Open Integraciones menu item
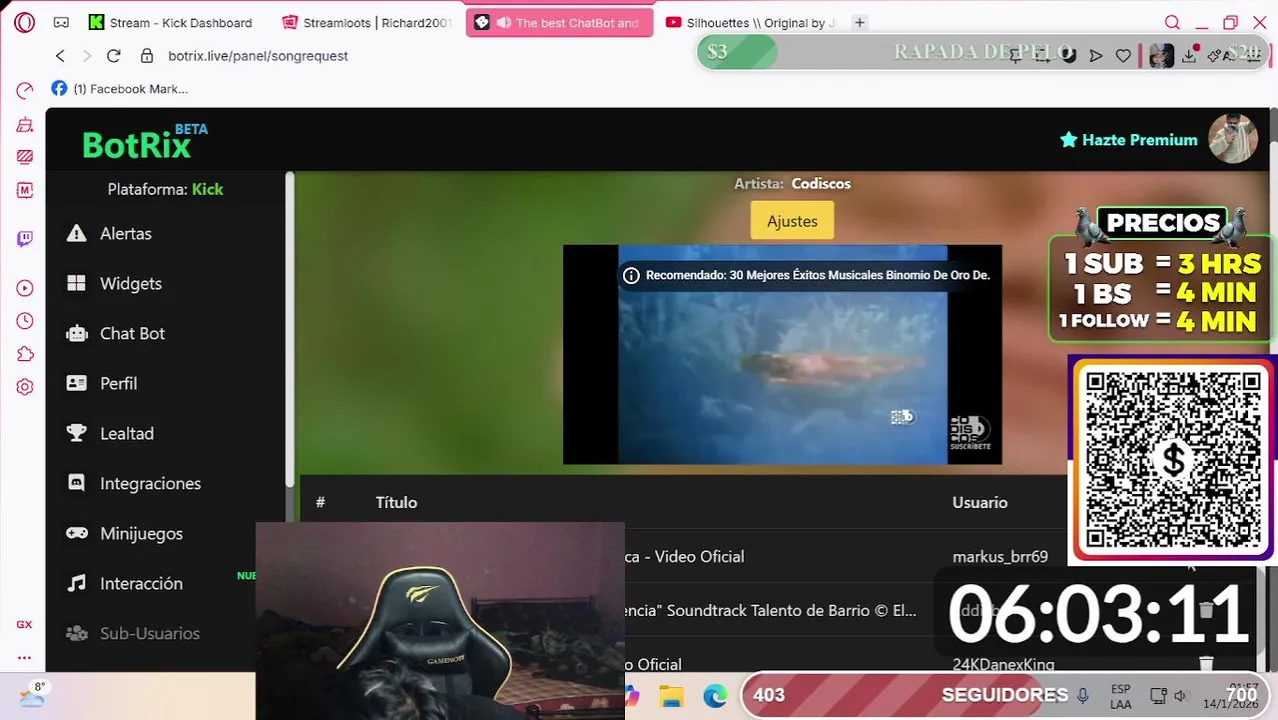Image resolution: width=1278 pixels, height=720 pixels. tap(134, 483)
